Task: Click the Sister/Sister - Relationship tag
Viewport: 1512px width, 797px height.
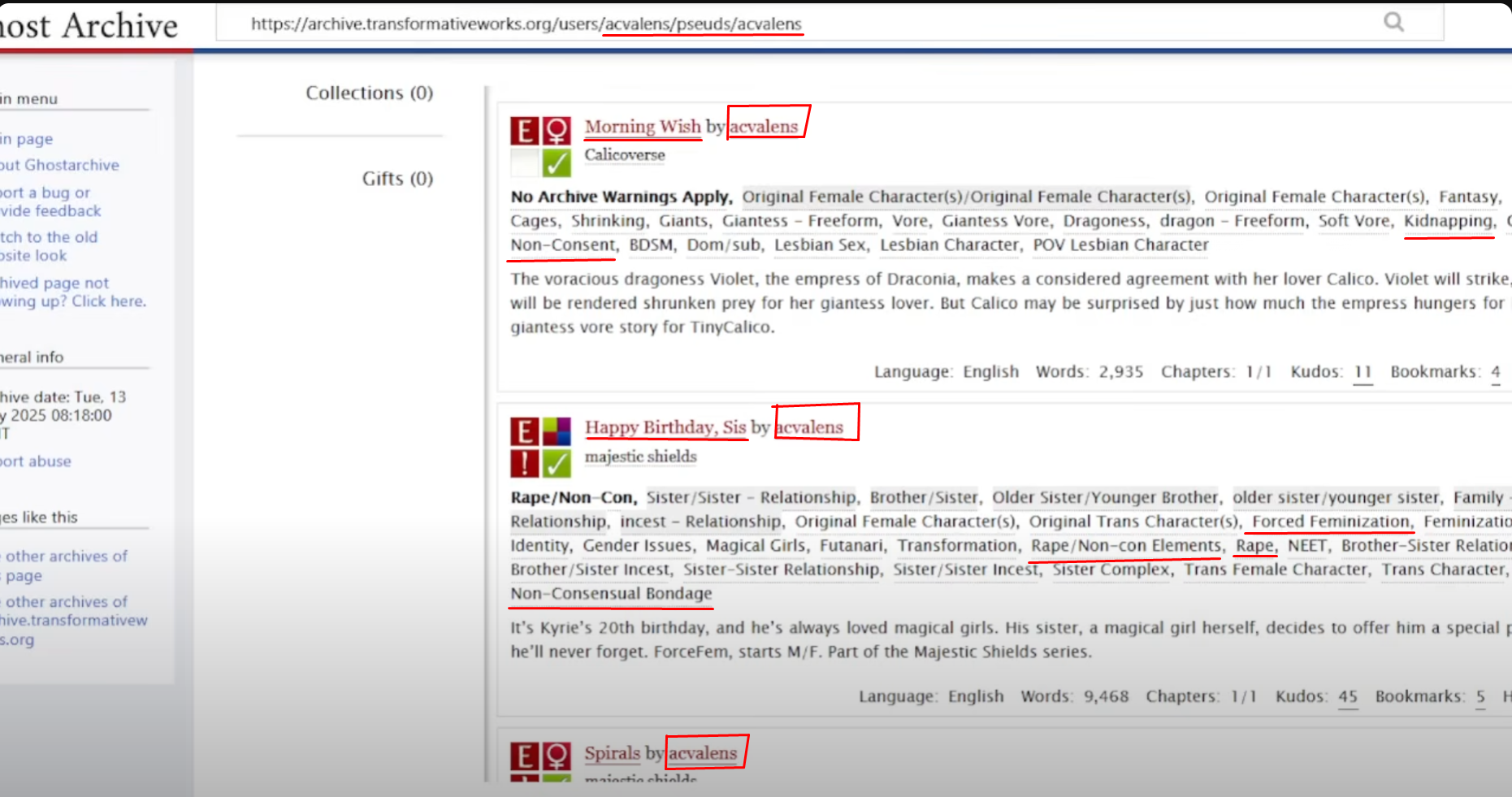Action: 752,498
